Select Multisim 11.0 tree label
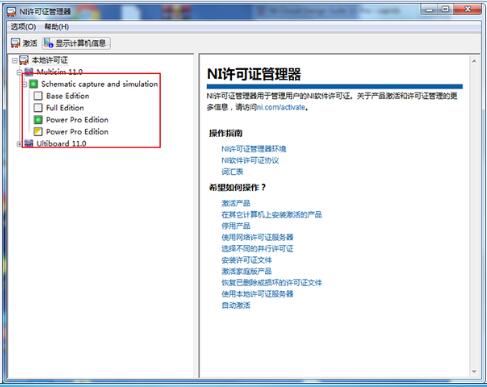This screenshot has width=487, height=387. (60, 72)
